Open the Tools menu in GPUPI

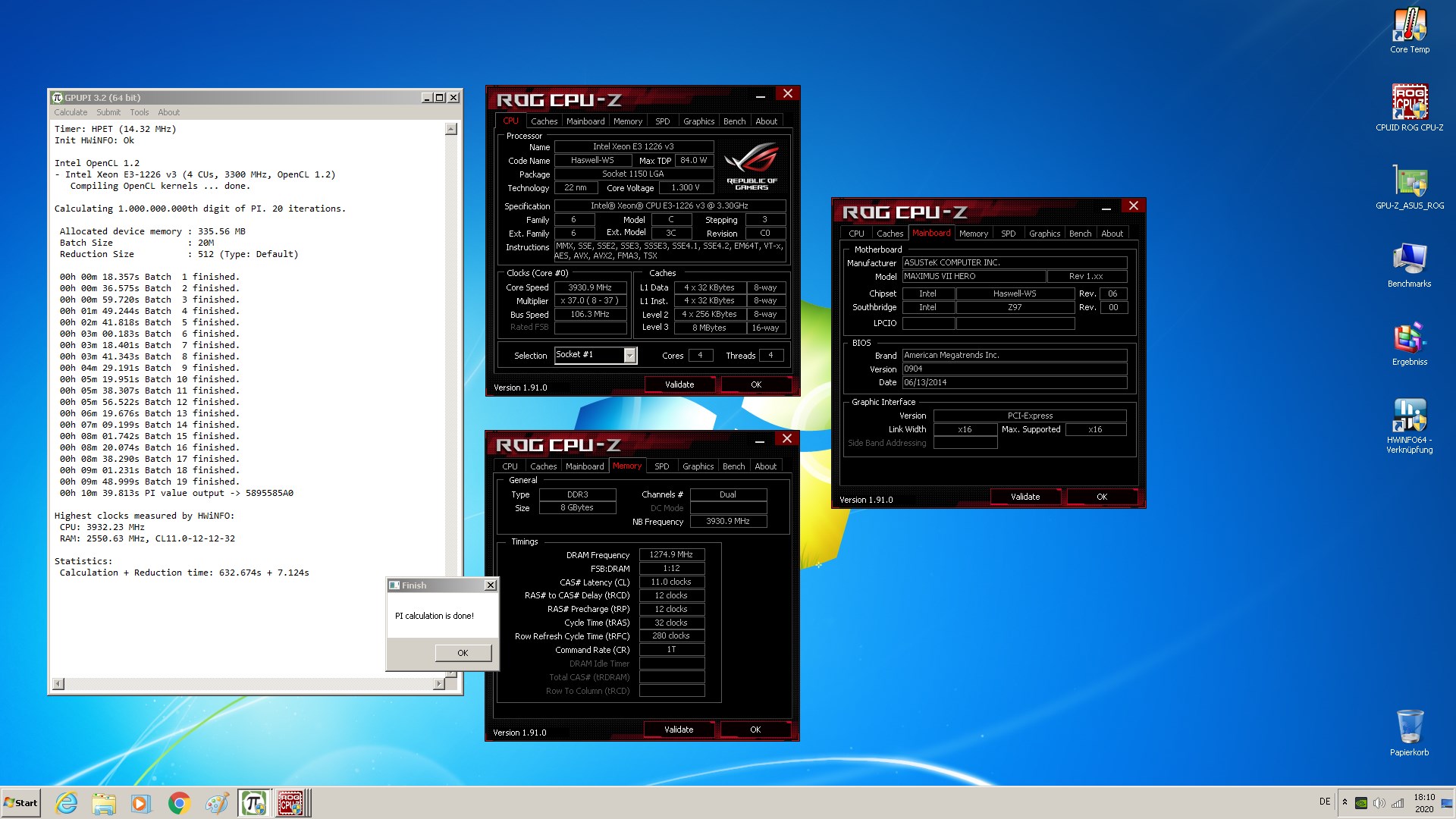click(140, 112)
